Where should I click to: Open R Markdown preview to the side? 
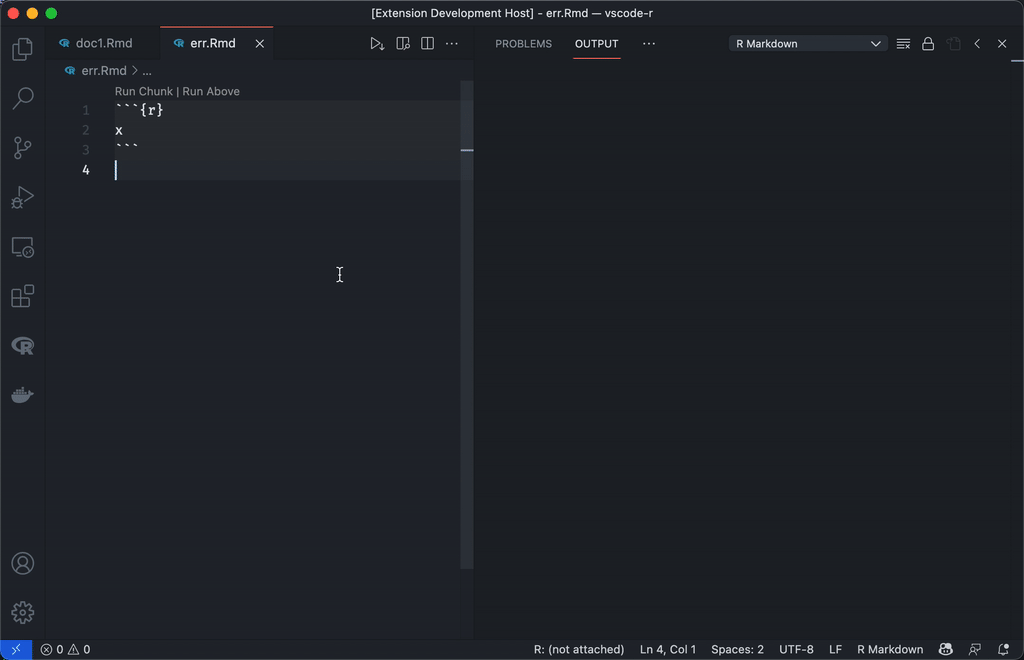pos(402,44)
